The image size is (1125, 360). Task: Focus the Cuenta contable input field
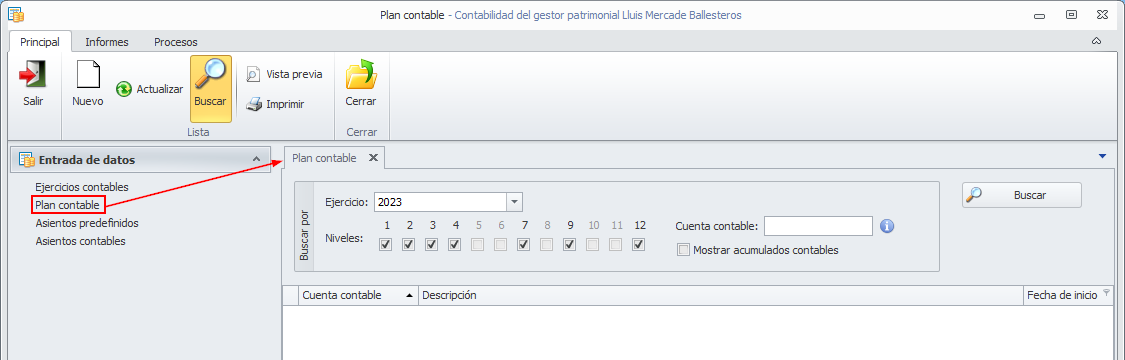(818, 226)
